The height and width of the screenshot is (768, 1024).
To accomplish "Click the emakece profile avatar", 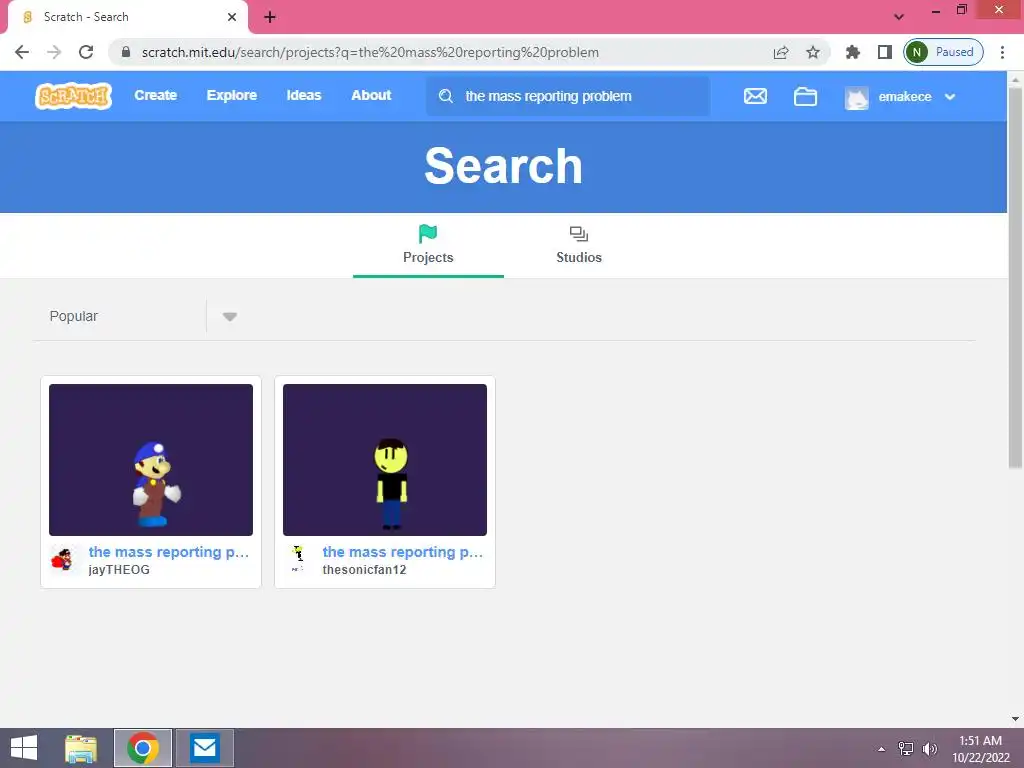I will coord(856,97).
